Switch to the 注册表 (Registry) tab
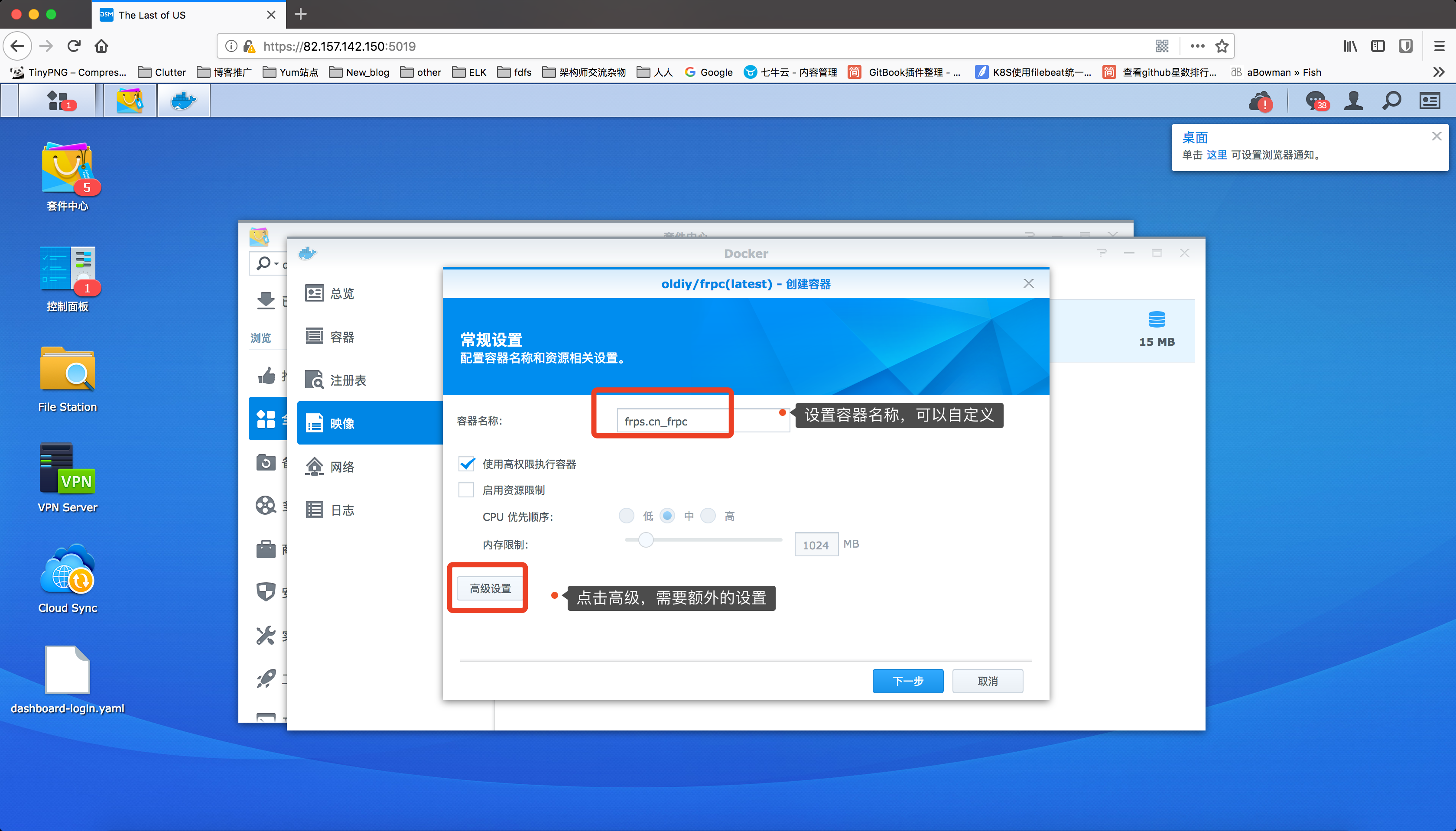 347,380
